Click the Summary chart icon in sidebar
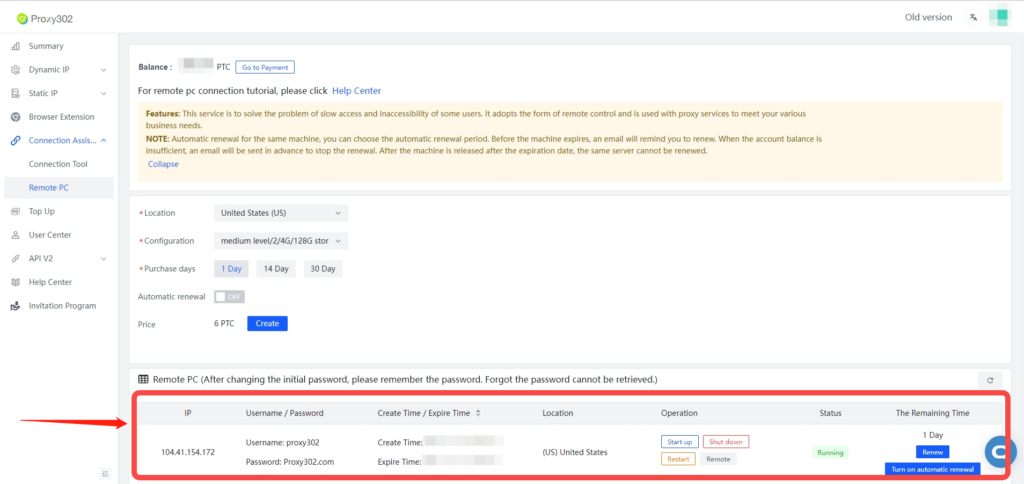This screenshot has width=1024, height=484. click(x=16, y=46)
